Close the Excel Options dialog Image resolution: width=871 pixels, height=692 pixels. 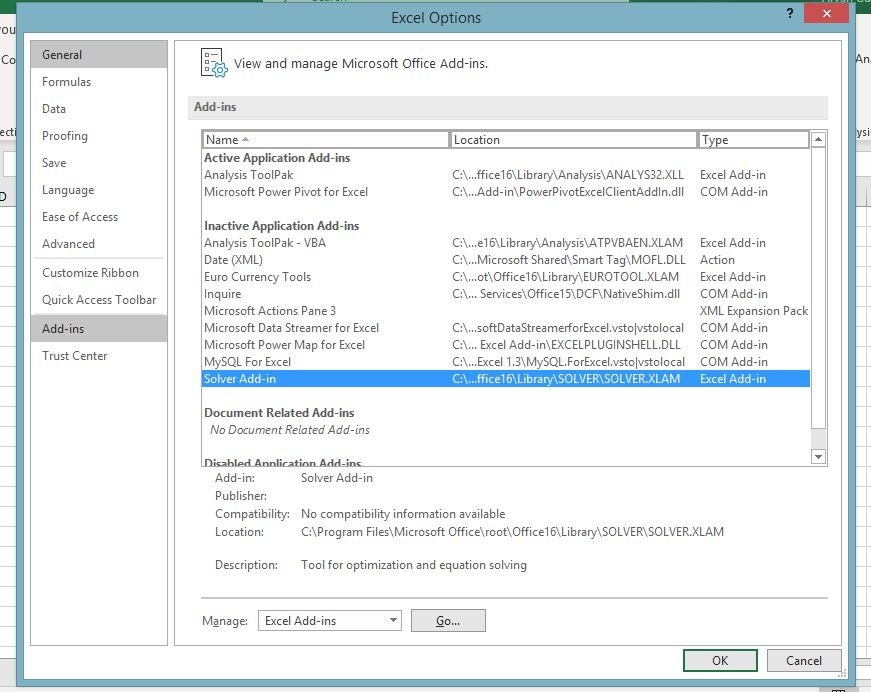(x=826, y=14)
